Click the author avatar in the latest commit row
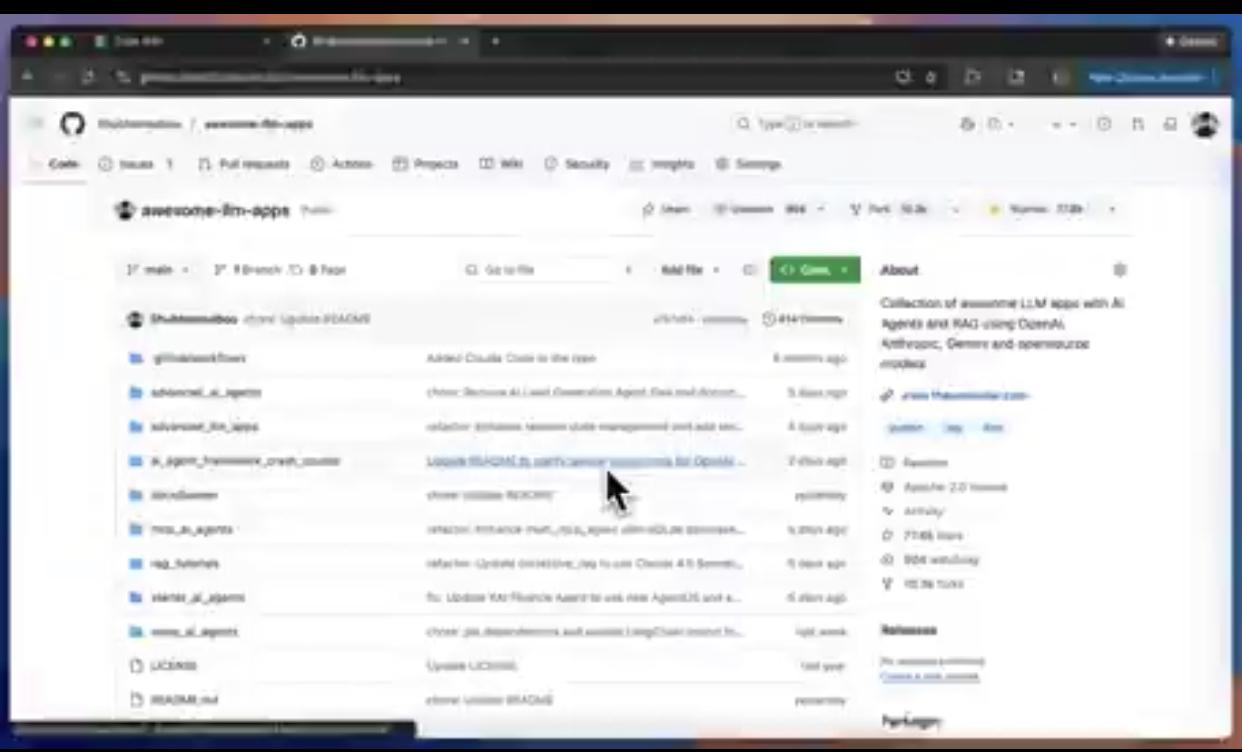 point(135,319)
